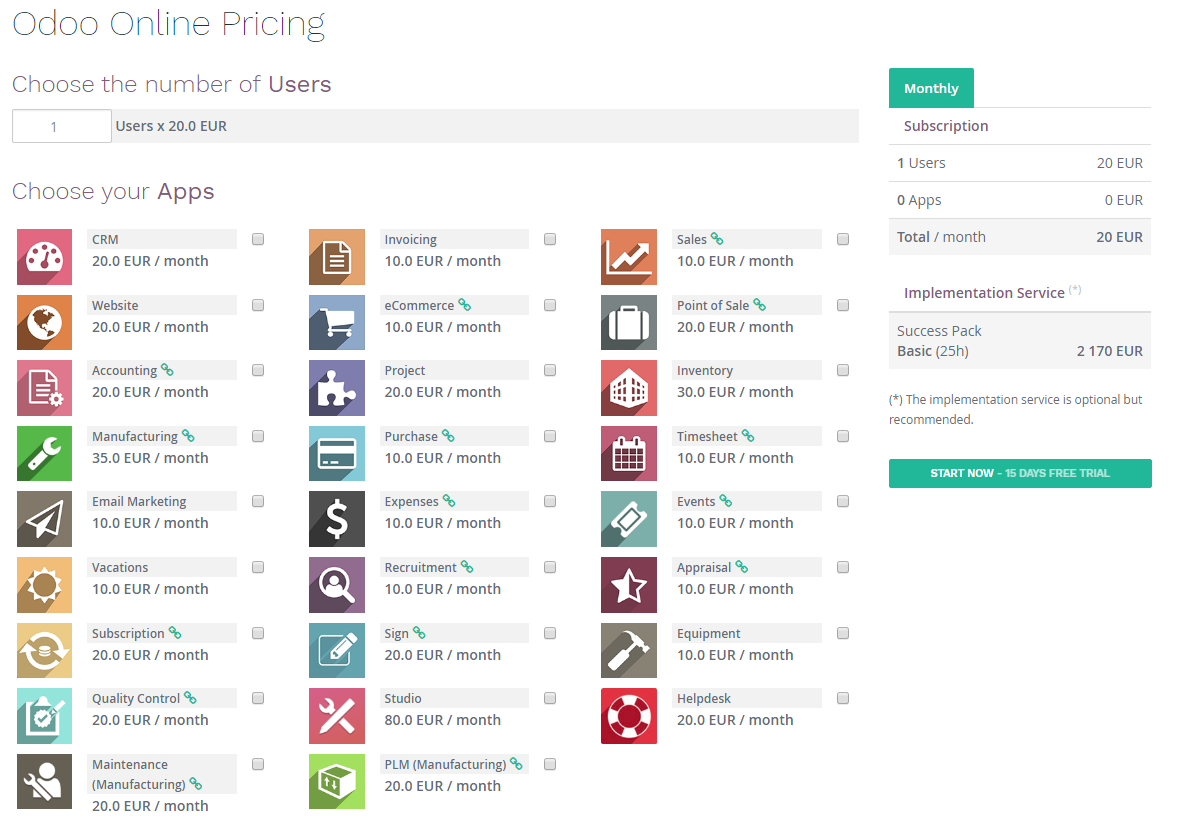This screenshot has height=830, width=1179.
Task: Click the link icon beside Timesheet
Action: pyautogui.click(x=748, y=435)
